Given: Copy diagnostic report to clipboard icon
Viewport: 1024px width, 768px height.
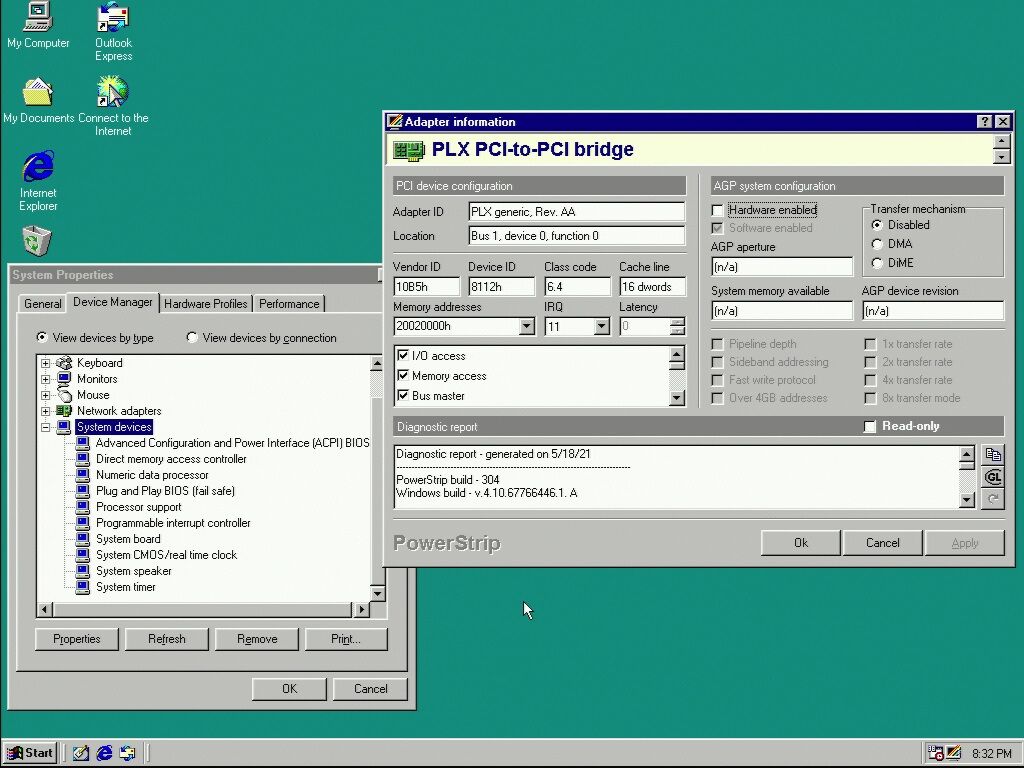Looking at the screenshot, I should (993, 455).
